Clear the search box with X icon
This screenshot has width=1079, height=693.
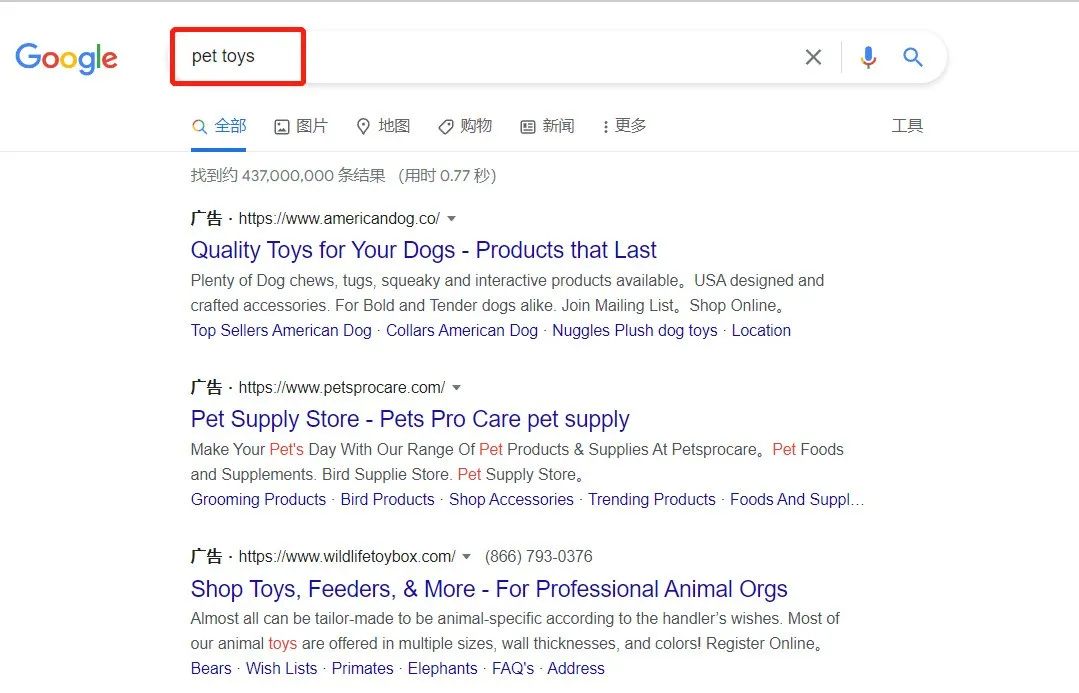point(813,58)
